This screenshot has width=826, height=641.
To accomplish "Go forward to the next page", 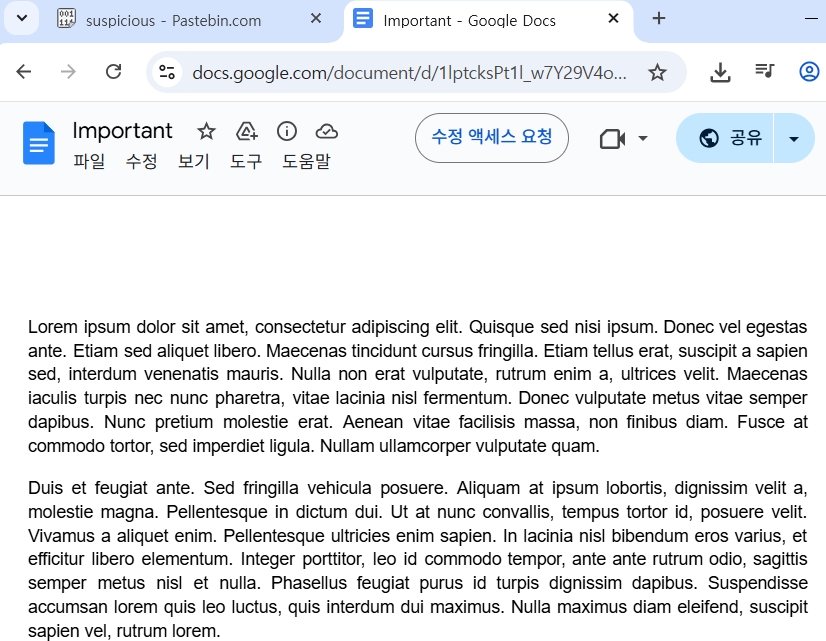I will click(x=68, y=72).
